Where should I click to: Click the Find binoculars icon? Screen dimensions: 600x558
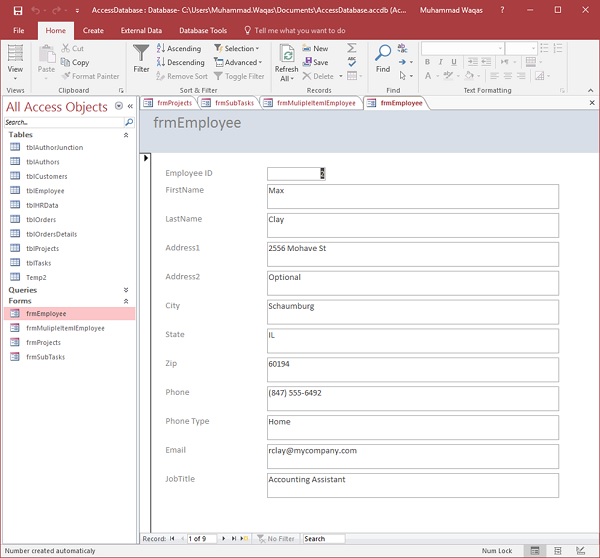point(383,54)
